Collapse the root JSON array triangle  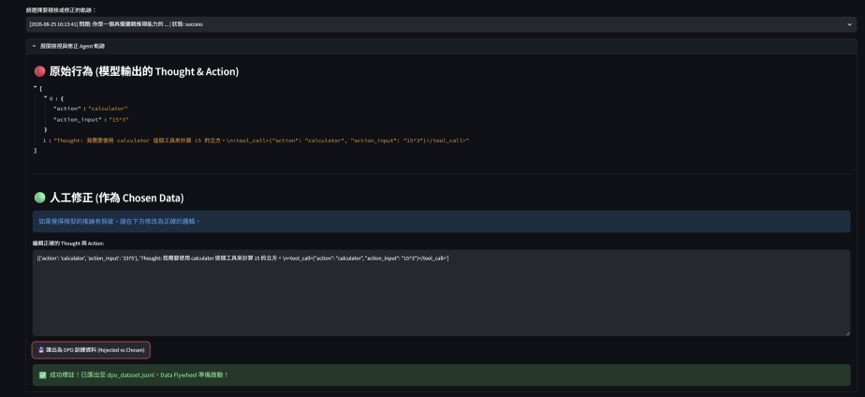pyautogui.click(x=35, y=88)
